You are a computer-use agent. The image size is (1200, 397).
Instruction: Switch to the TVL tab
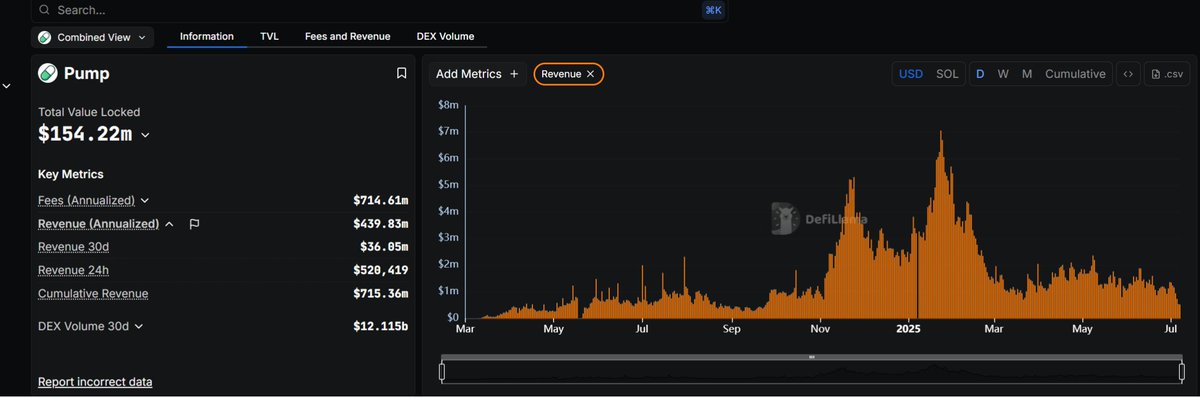[269, 36]
